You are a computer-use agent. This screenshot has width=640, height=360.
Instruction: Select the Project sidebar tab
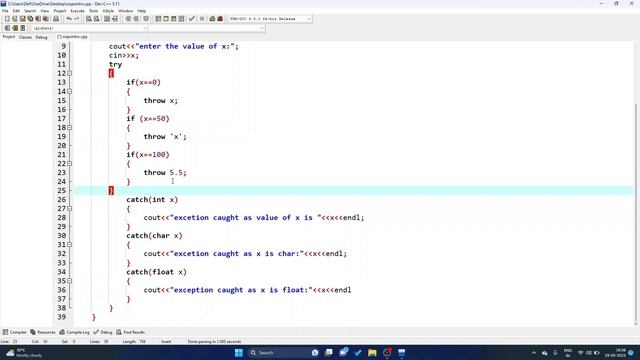point(9,37)
